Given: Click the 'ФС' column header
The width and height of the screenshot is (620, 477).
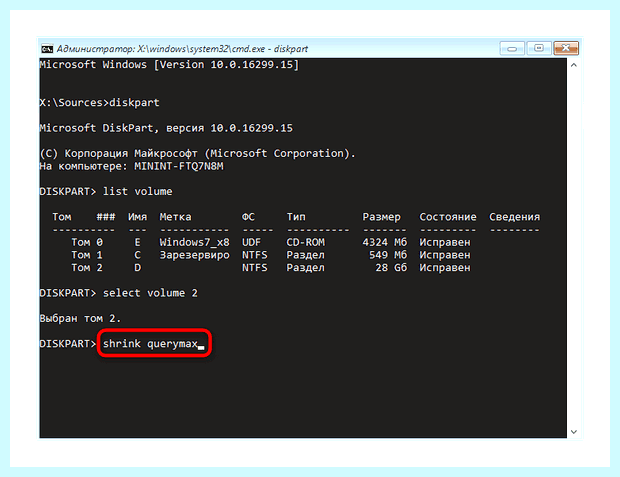Looking at the screenshot, I should (248, 217).
